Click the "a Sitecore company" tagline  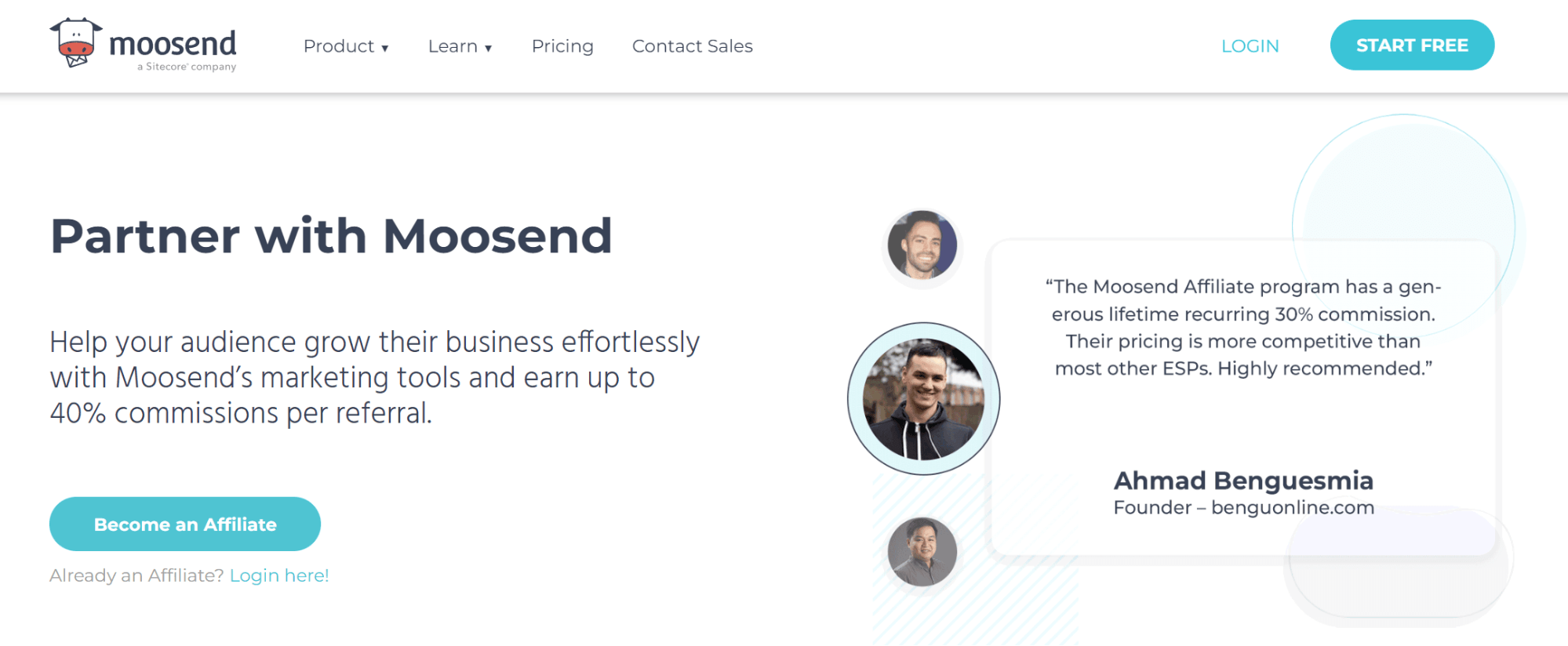(x=187, y=67)
